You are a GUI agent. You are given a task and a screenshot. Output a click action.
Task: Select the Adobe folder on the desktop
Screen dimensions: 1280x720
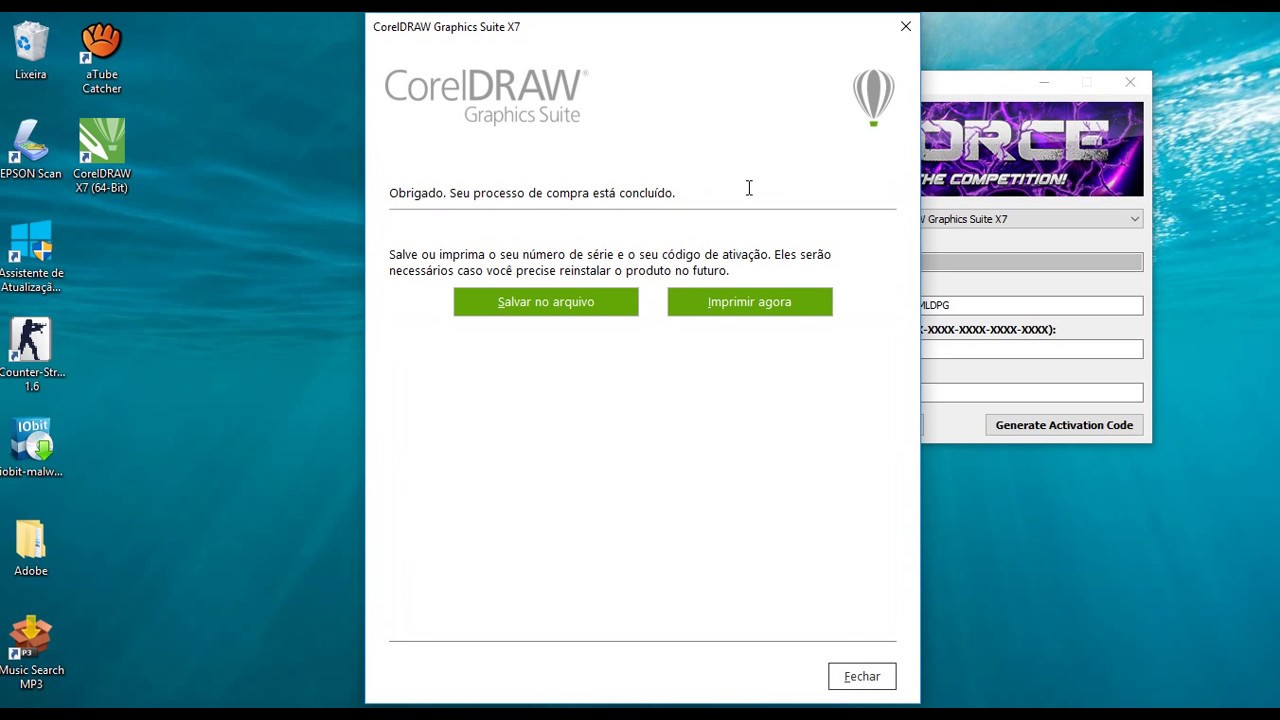pyautogui.click(x=31, y=548)
